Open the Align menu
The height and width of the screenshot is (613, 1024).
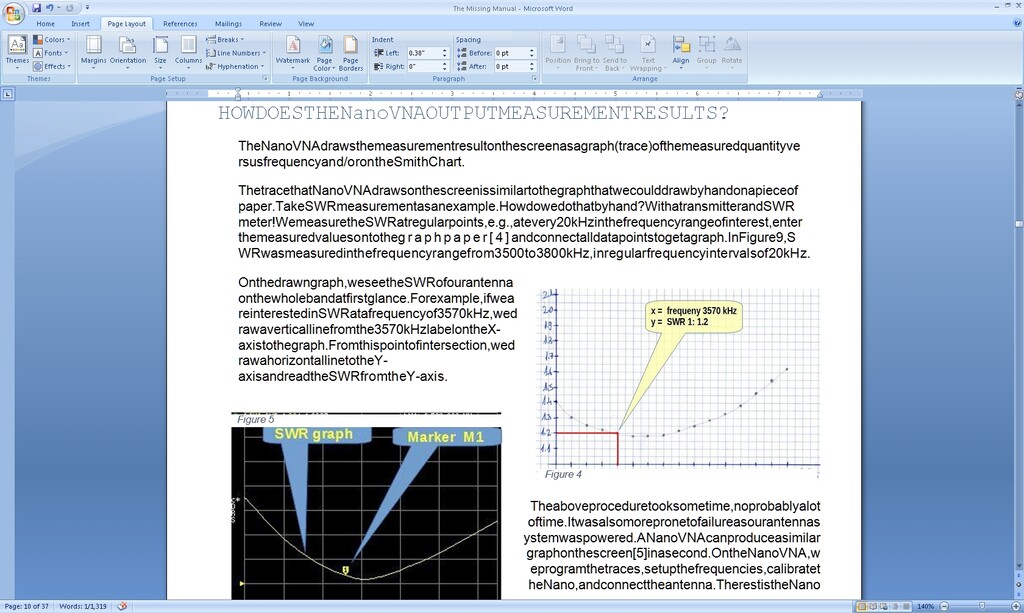point(680,52)
